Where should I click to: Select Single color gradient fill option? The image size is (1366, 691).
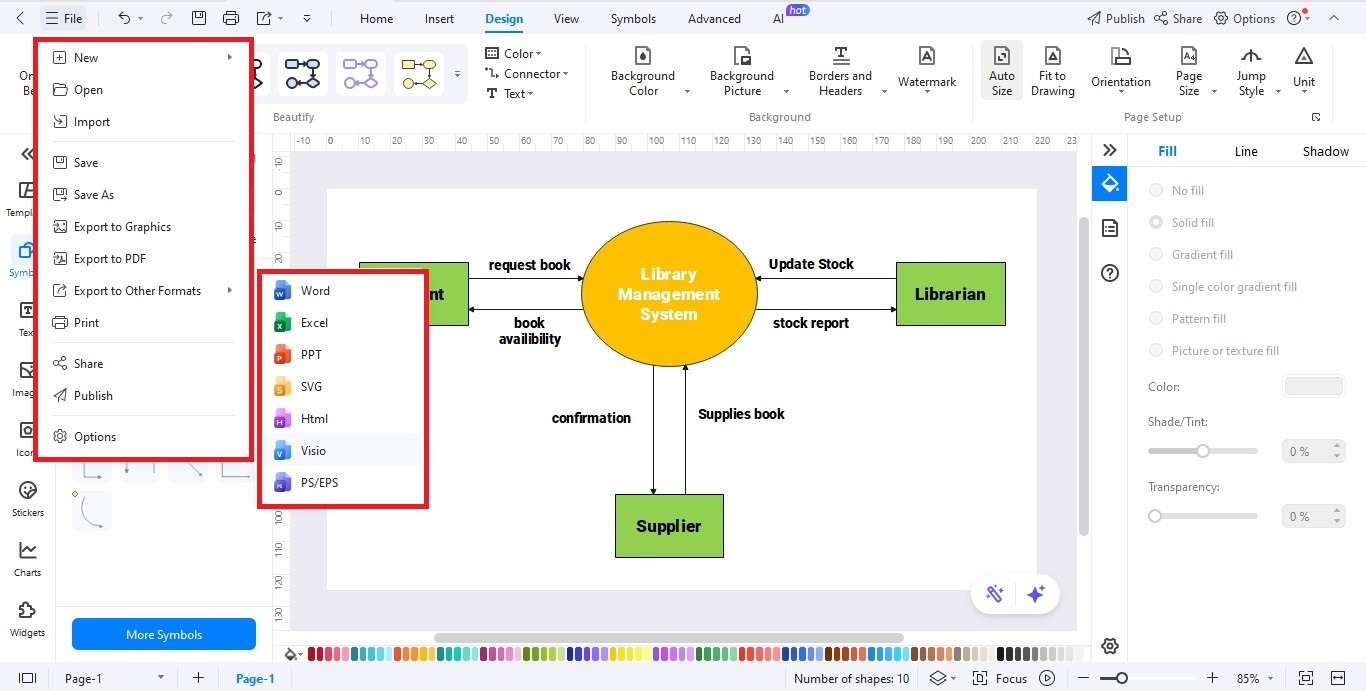click(x=1156, y=286)
